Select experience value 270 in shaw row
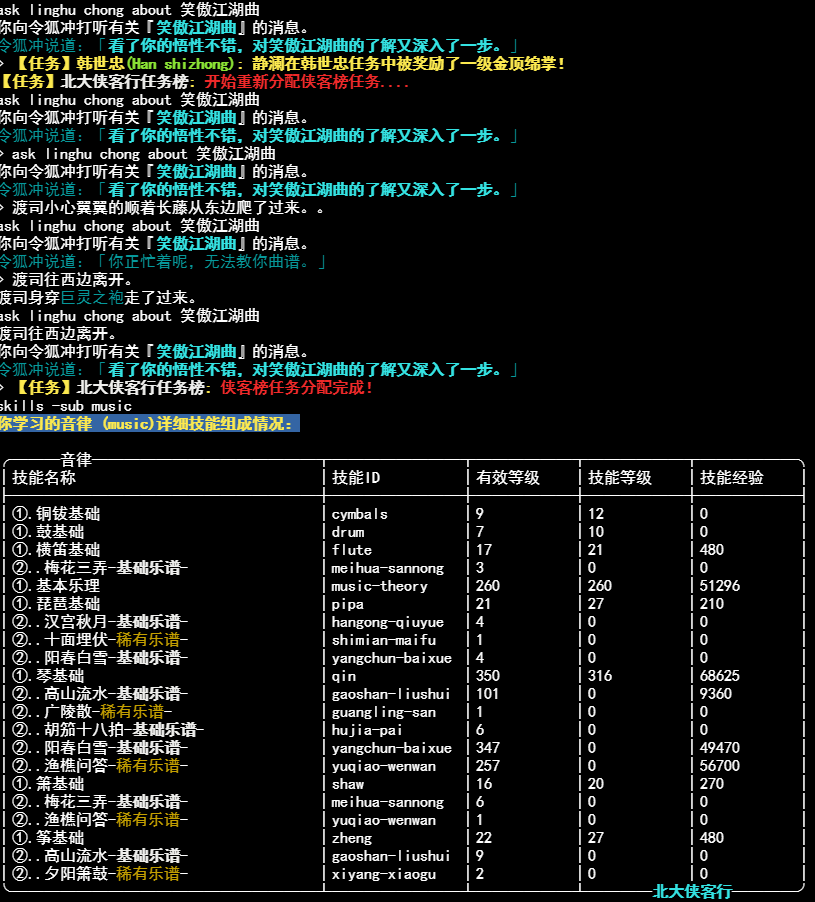The width and height of the screenshot is (815, 902). 711,783
